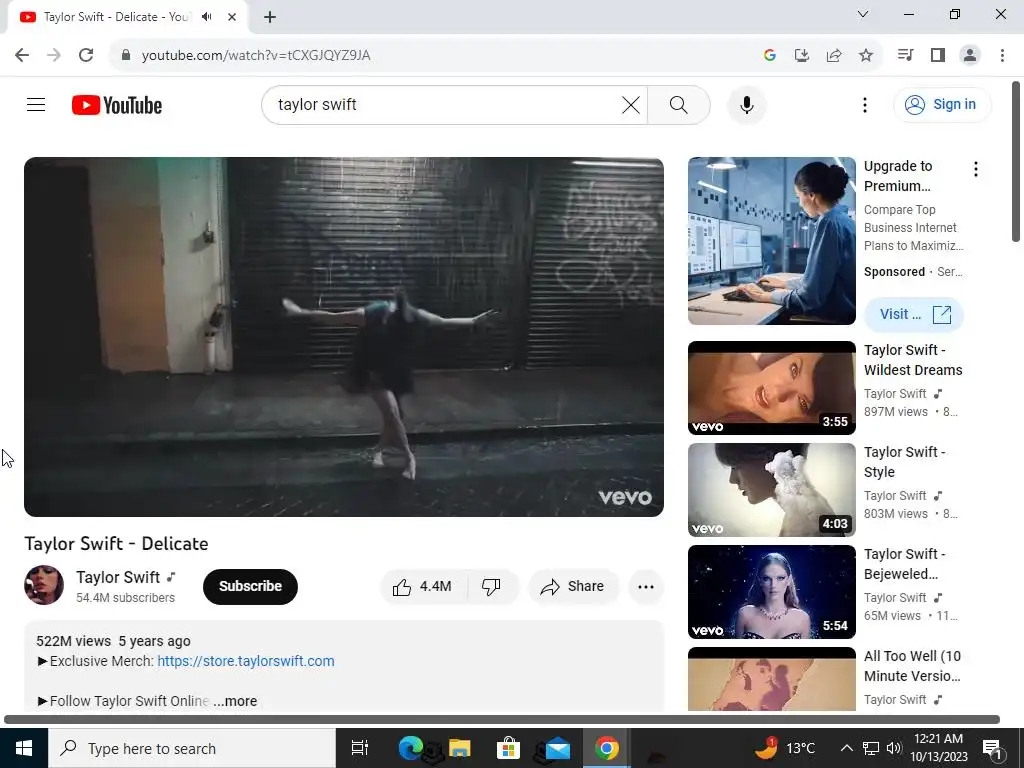1024x768 pixels.
Task: Open Taylor Swift - Style thumbnail
Action: [771, 490]
